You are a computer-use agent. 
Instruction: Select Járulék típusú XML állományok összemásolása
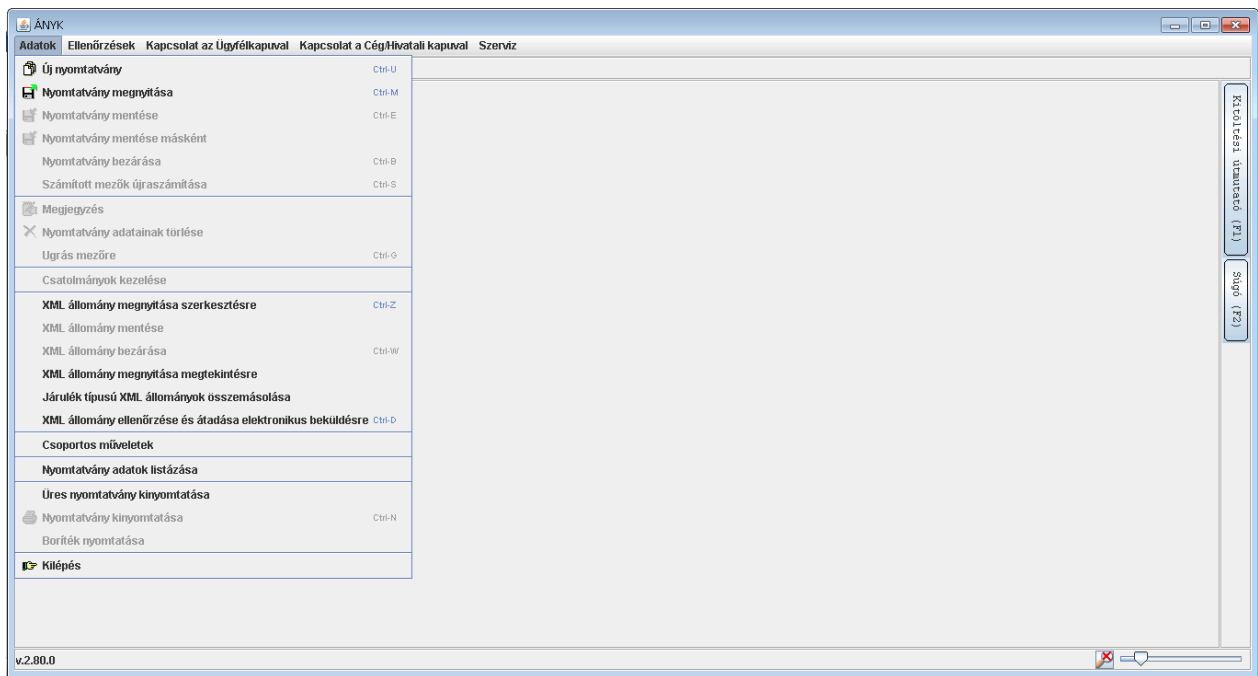(214, 397)
